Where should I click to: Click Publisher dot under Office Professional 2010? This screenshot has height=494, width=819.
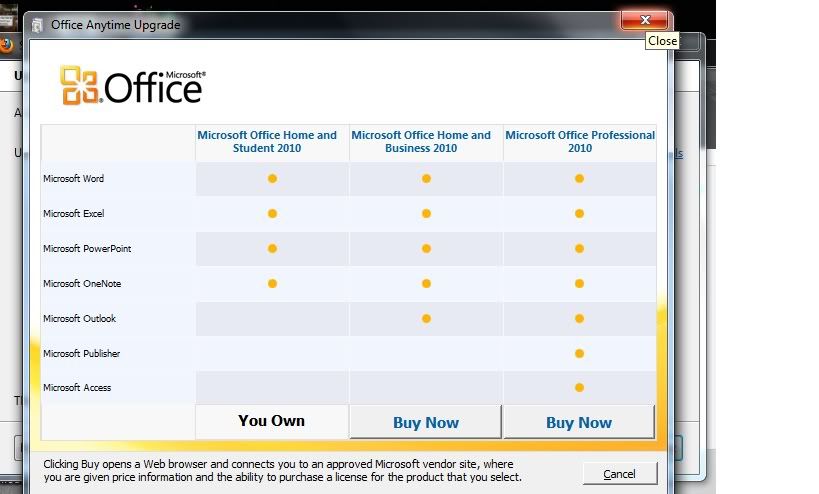(x=579, y=353)
